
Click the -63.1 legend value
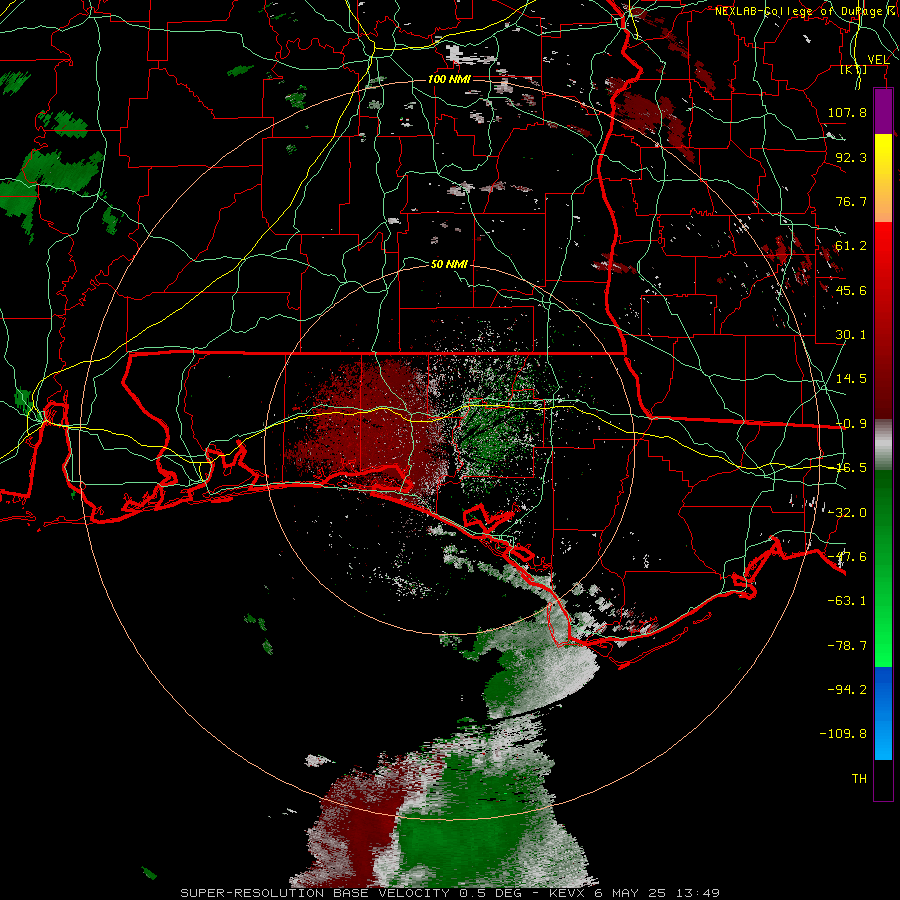(x=847, y=601)
